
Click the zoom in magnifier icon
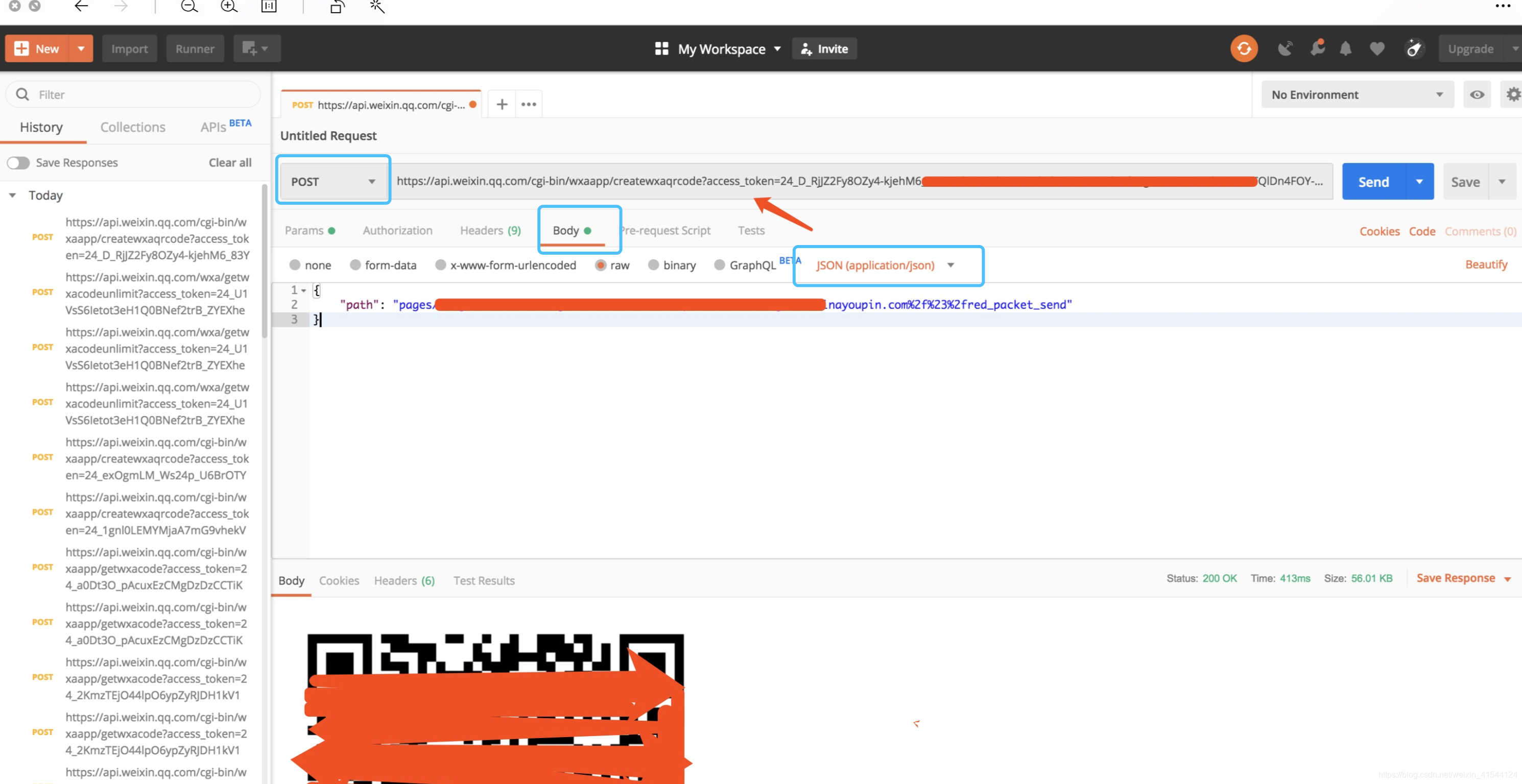click(229, 7)
